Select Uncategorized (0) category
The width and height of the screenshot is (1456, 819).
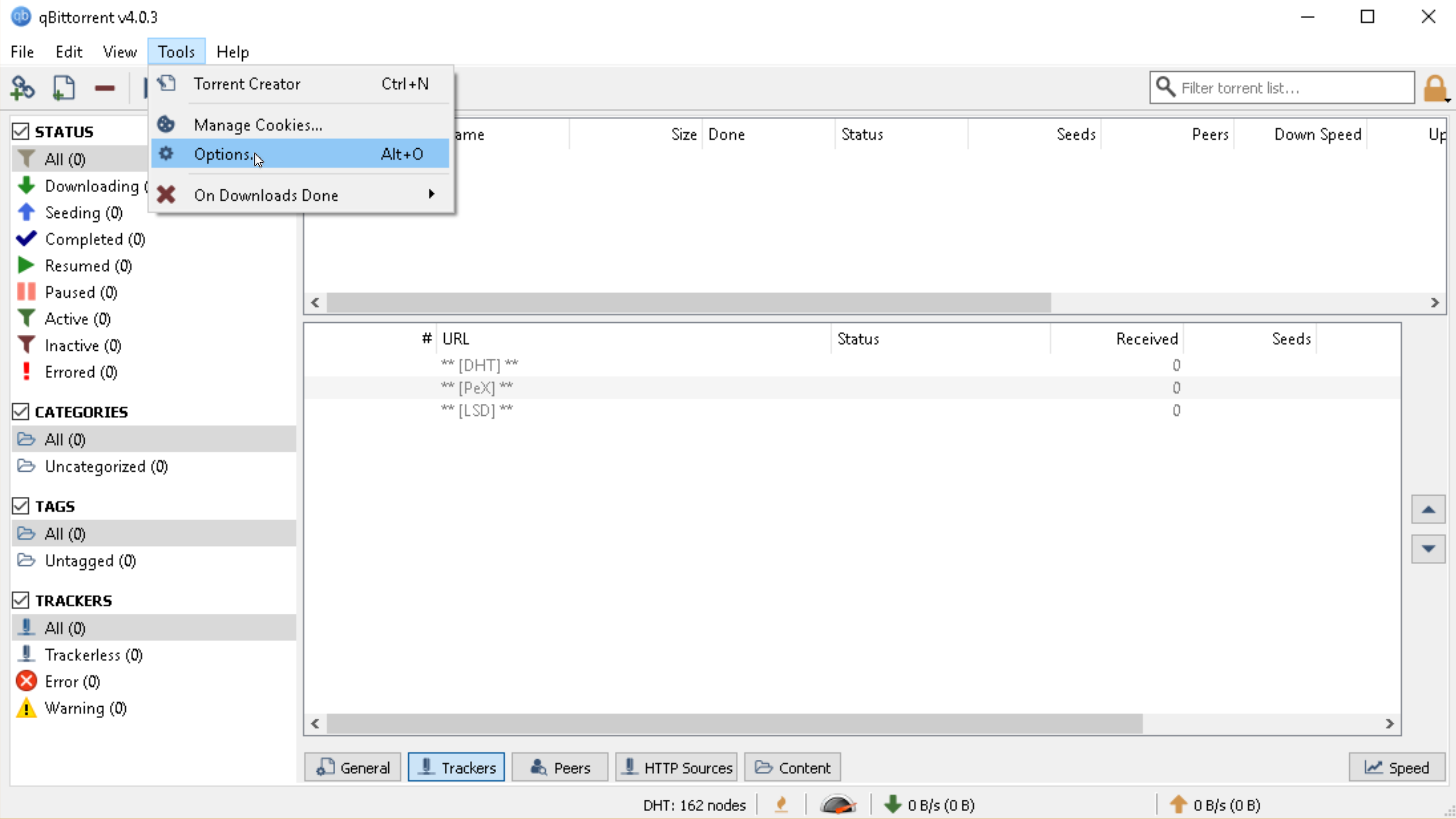(154, 466)
